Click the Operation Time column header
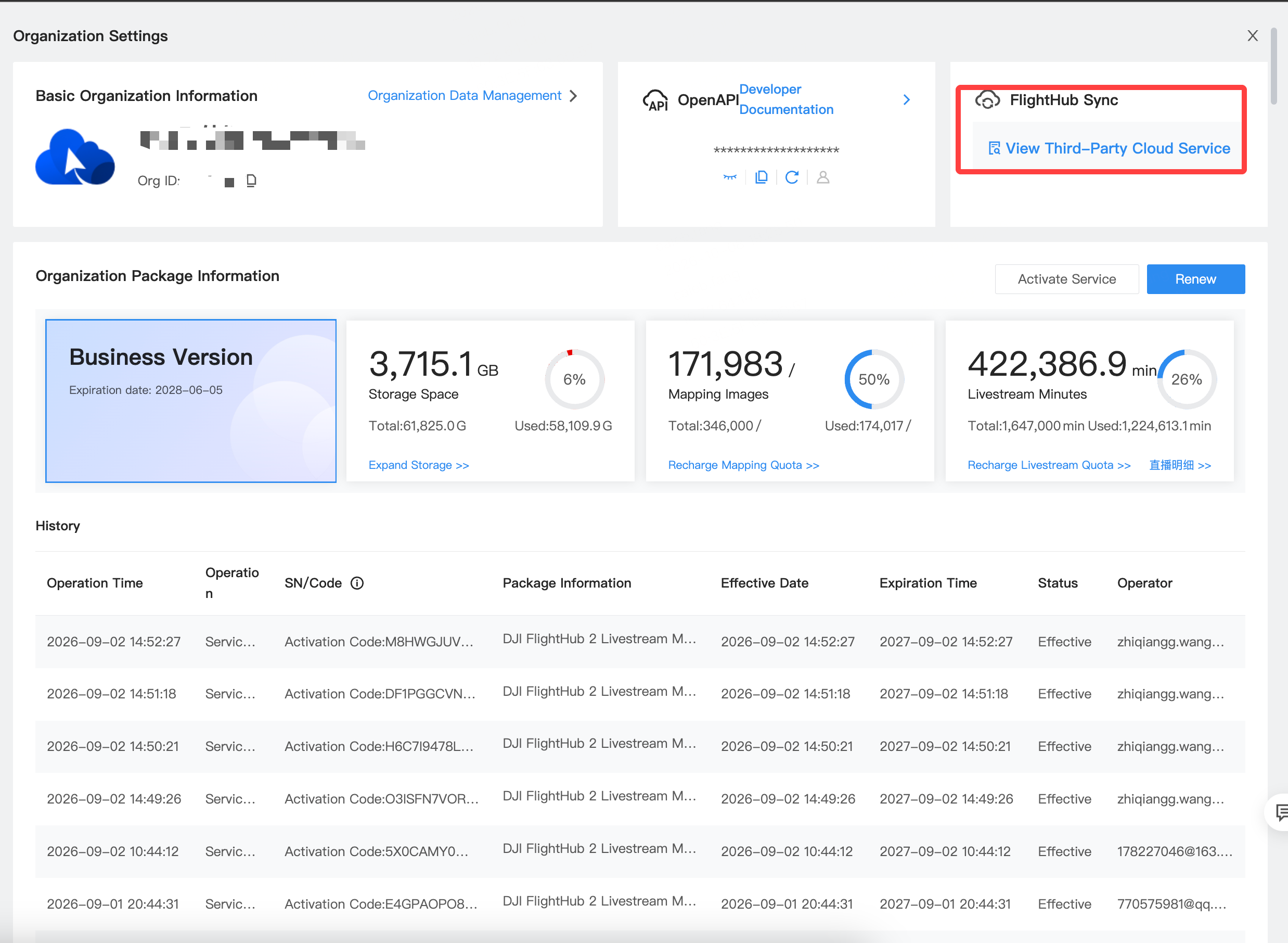1288x943 pixels. pyautogui.click(x=95, y=583)
